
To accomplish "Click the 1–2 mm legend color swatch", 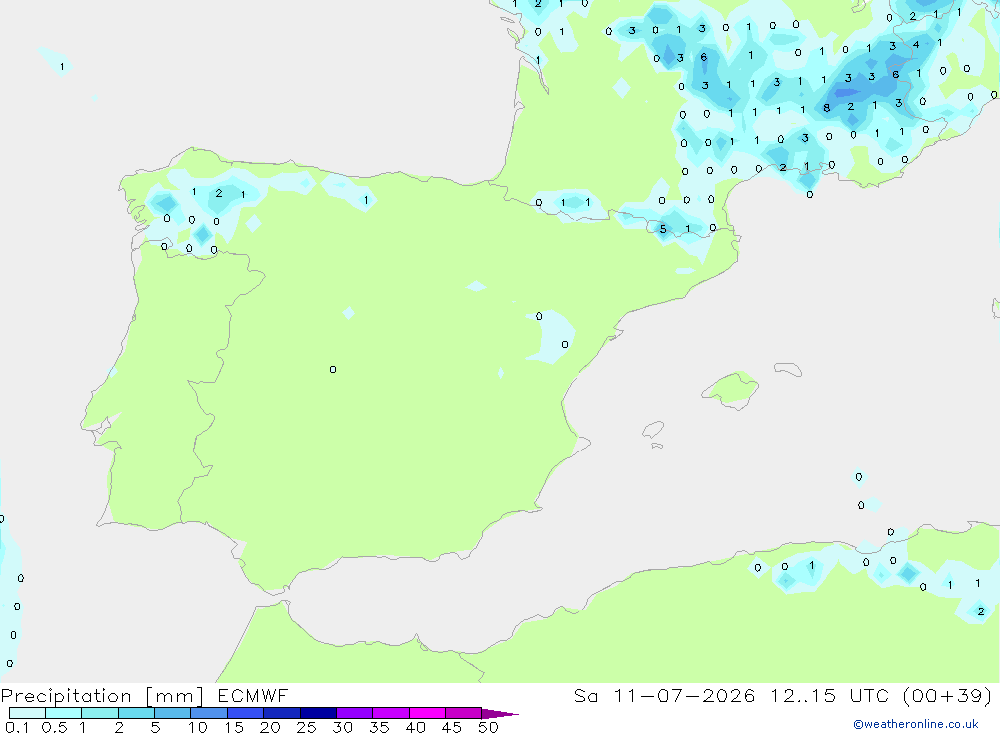I will coord(100,713).
